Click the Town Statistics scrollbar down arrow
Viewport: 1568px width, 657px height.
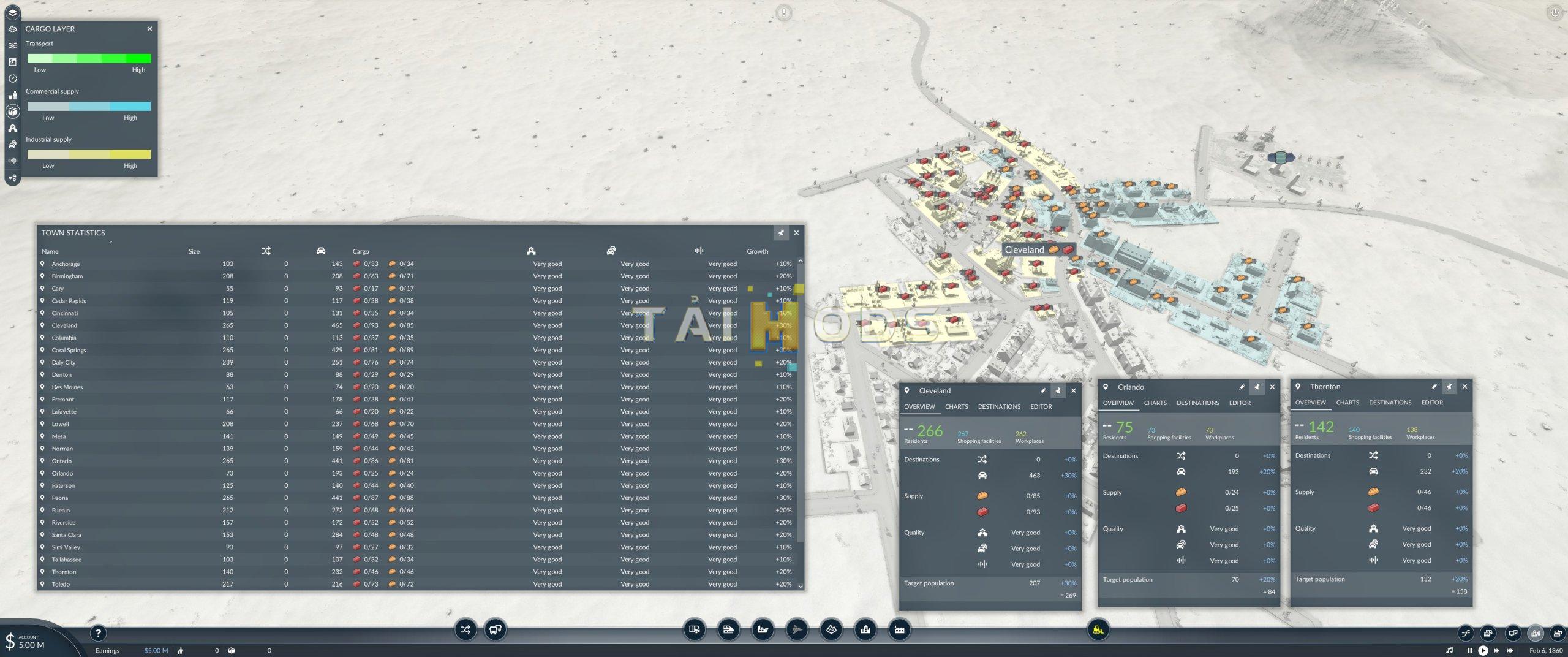coord(800,586)
